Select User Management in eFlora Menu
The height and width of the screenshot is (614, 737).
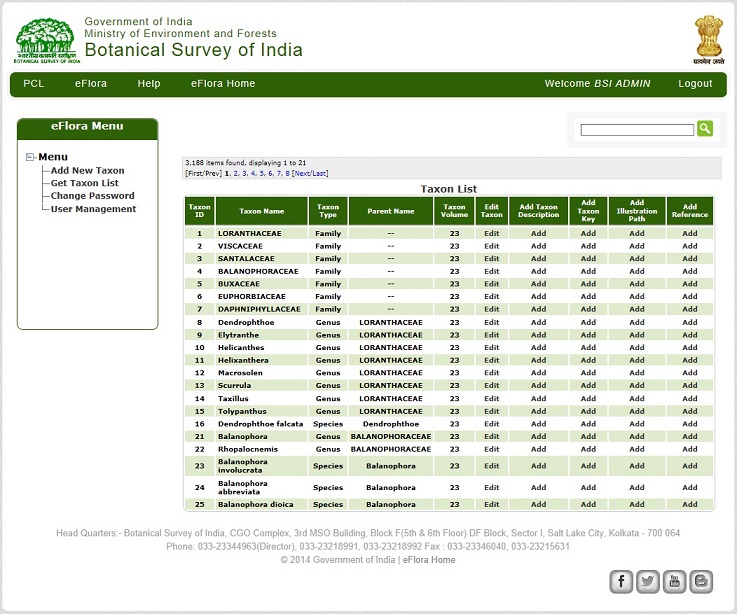pos(93,209)
